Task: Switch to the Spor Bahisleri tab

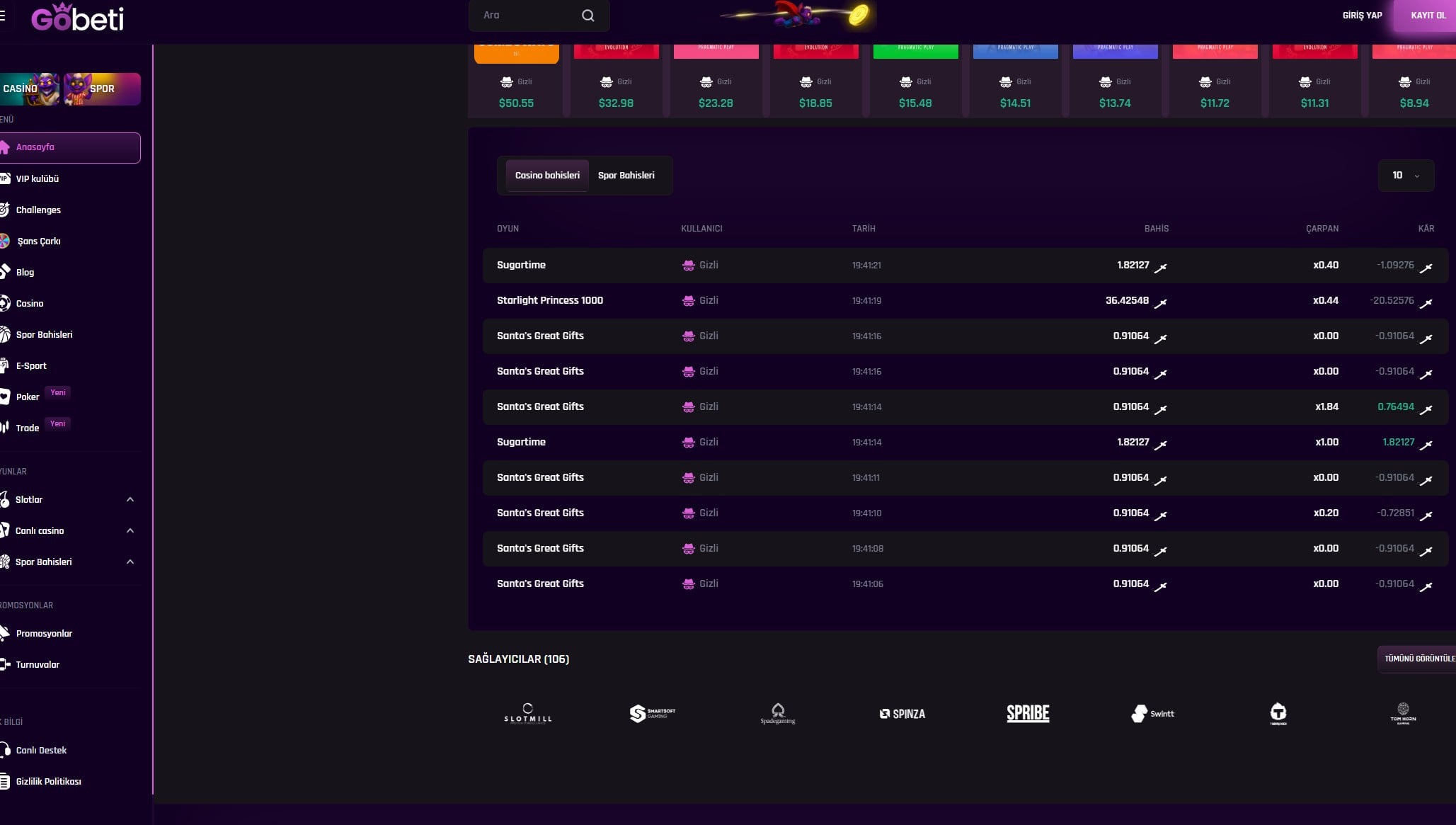Action: pos(626,175)
